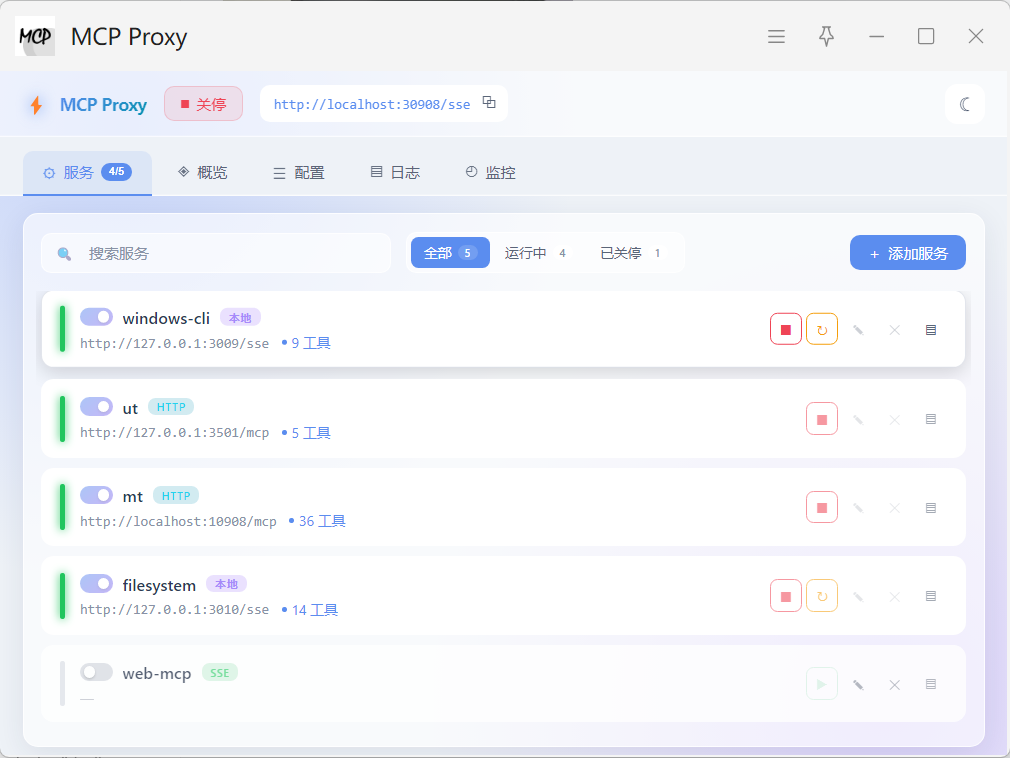This screenshot has height=758, width=1010.
Task: Delete the filesystem service
Action: point(894,596)
